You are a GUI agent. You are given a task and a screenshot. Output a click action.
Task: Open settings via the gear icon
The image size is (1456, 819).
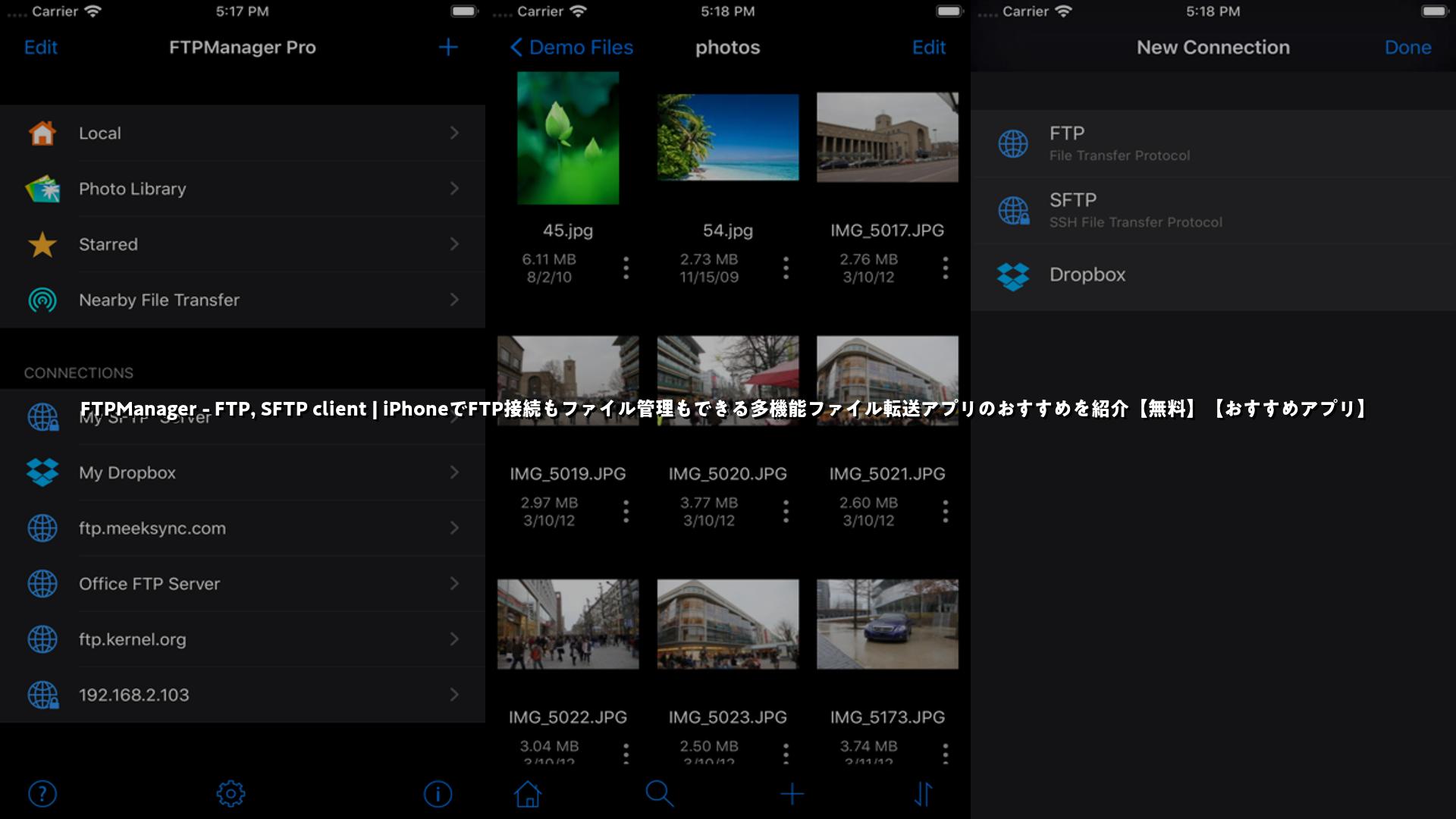coord(231,794)
